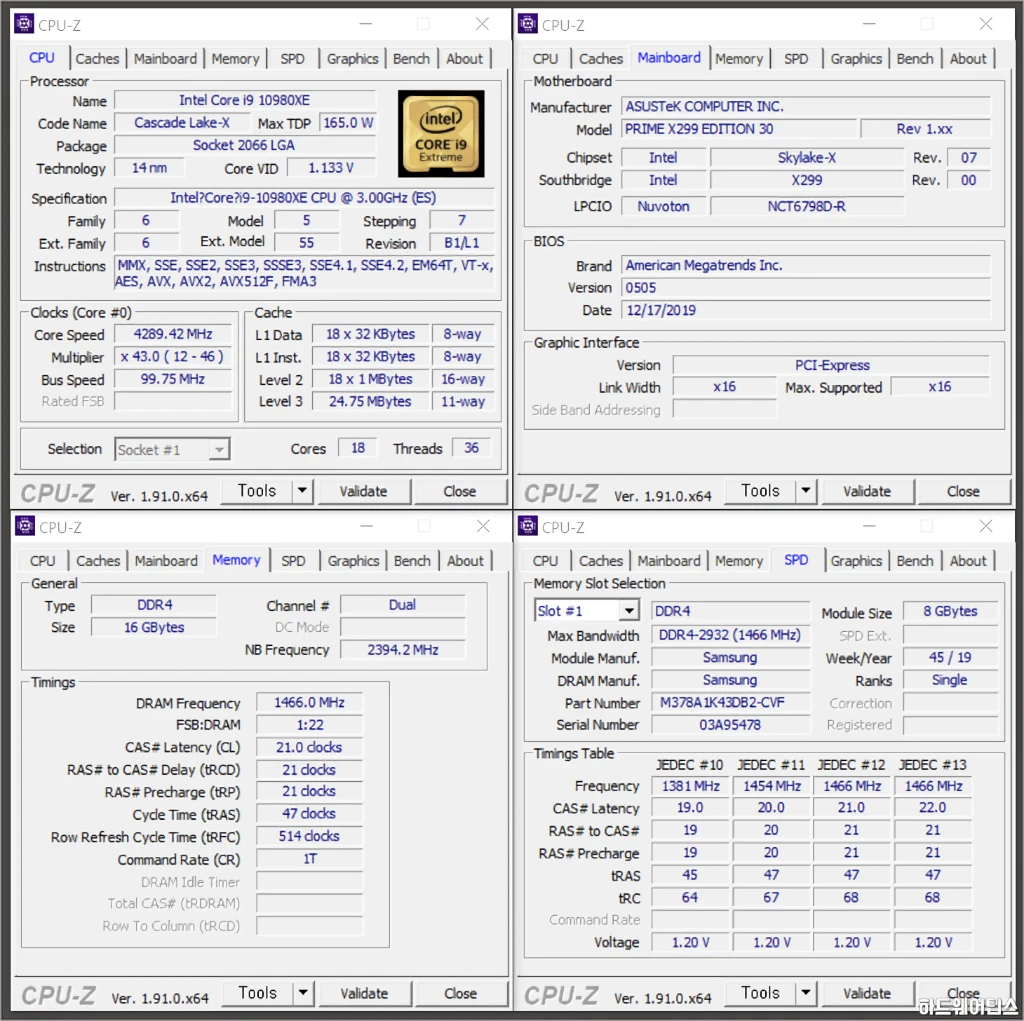Click the Week/Year value 45 / 19
1024x1021 pixels.
(950, 658)
